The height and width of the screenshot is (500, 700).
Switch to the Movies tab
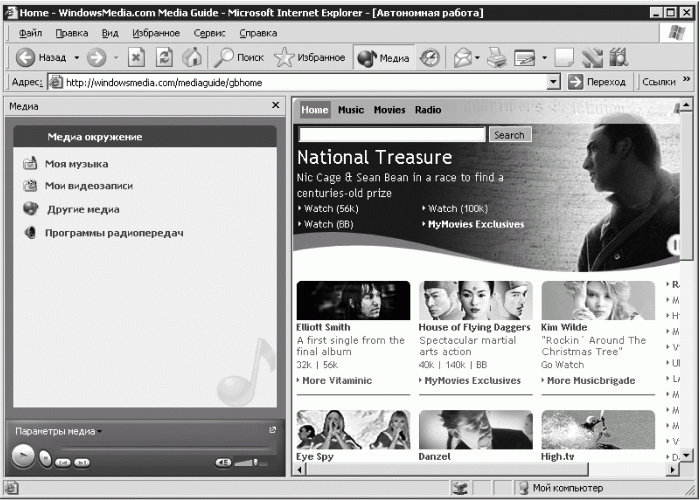pos(389,110)
